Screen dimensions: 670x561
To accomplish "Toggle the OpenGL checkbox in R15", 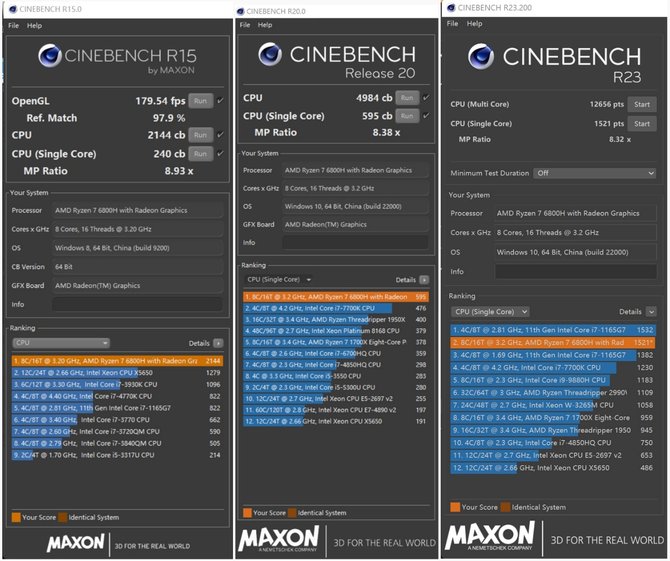I will 220,101.
